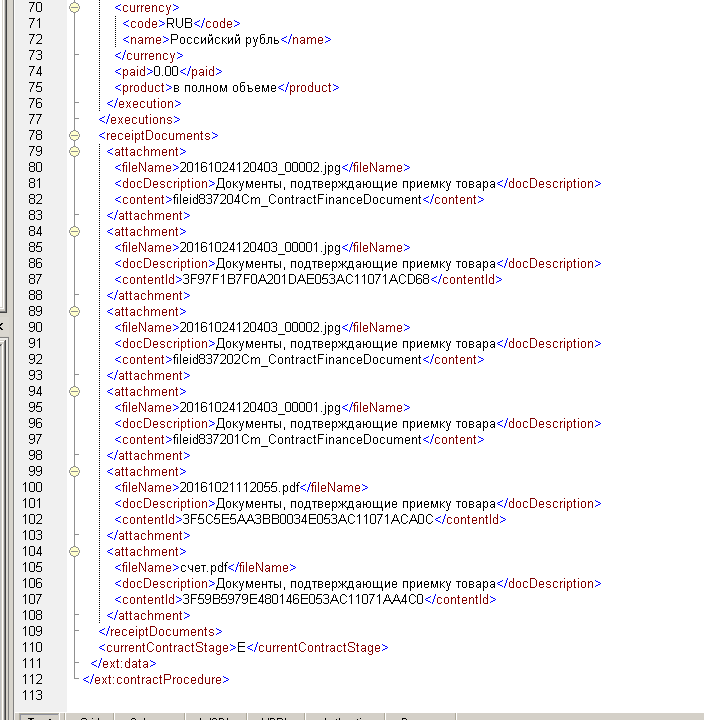The height and width of the screenshot is (720, 704).
Task: Collapse the attachment node on line 79
Action: (x=74, y=152)
